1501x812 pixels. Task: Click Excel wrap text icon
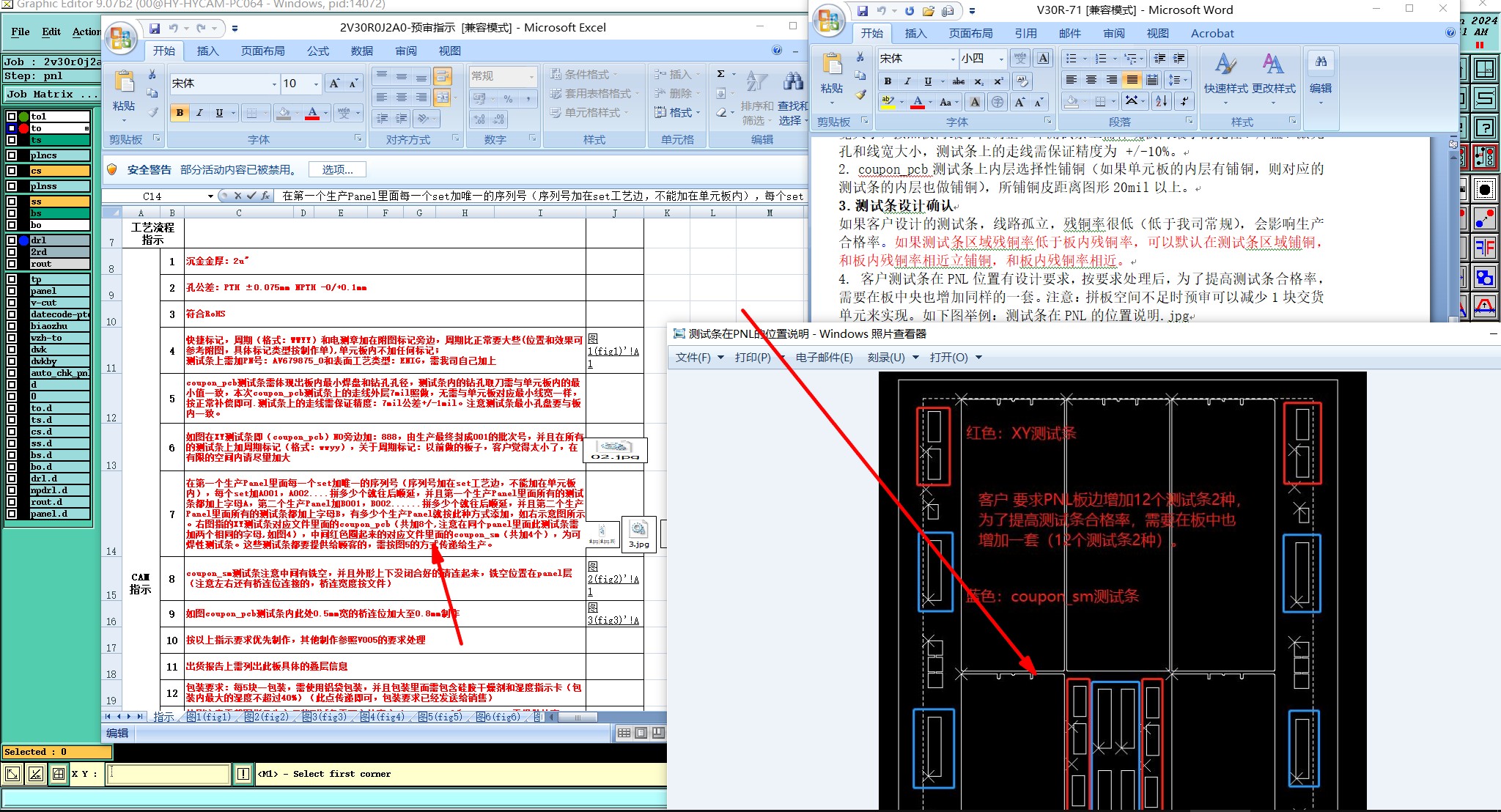point(442,76)
